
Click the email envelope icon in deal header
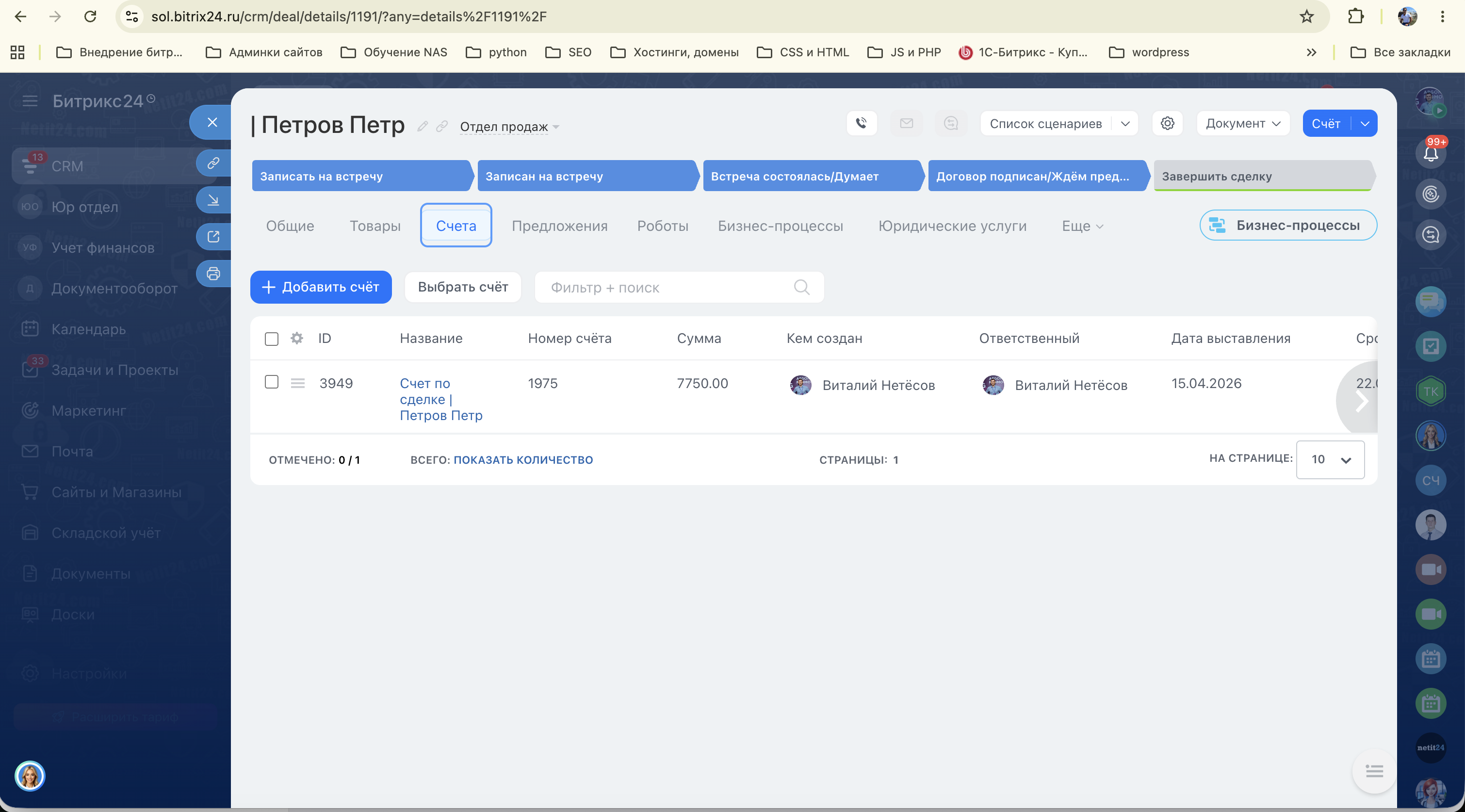coord(907,123)
